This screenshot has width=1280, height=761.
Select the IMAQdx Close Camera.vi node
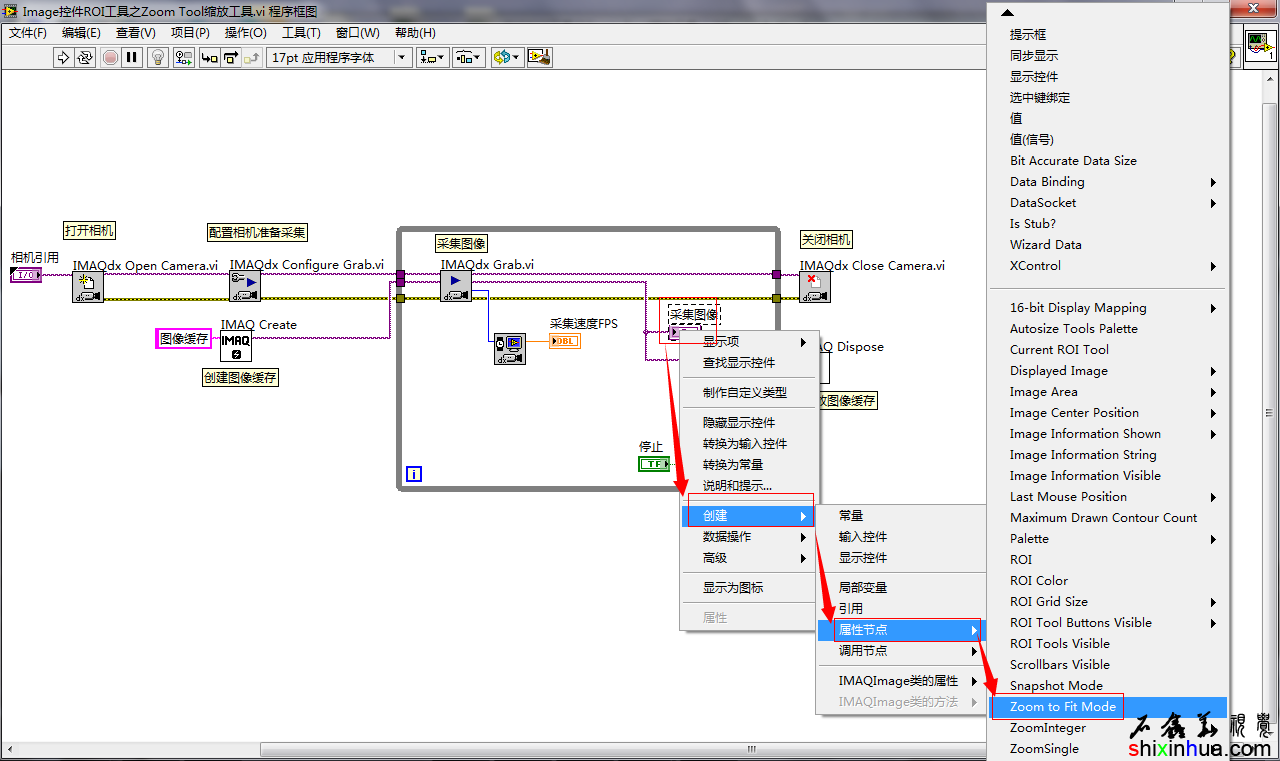(x=815, y=288)
